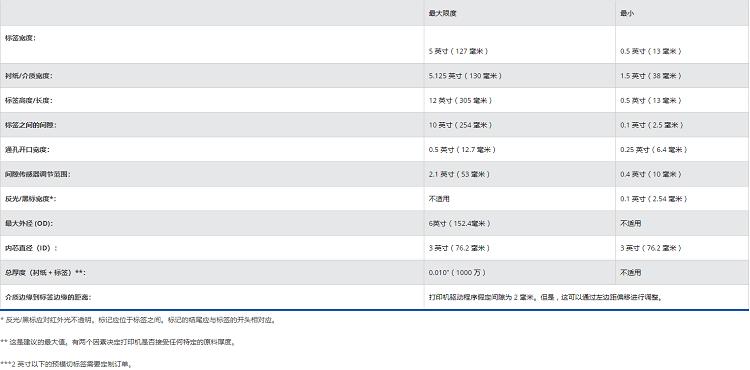This screenshot has width=750, height=370.
Task: Click the value '0.5 英寸 (12.7 毫米)'
Action: tap(462, 150)
